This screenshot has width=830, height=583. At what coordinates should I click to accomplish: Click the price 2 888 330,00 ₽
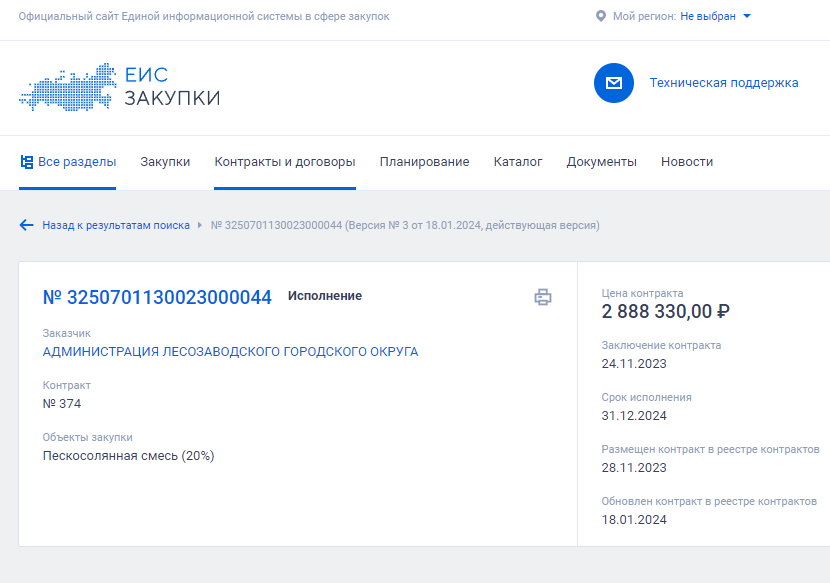(x=665, y=311)
